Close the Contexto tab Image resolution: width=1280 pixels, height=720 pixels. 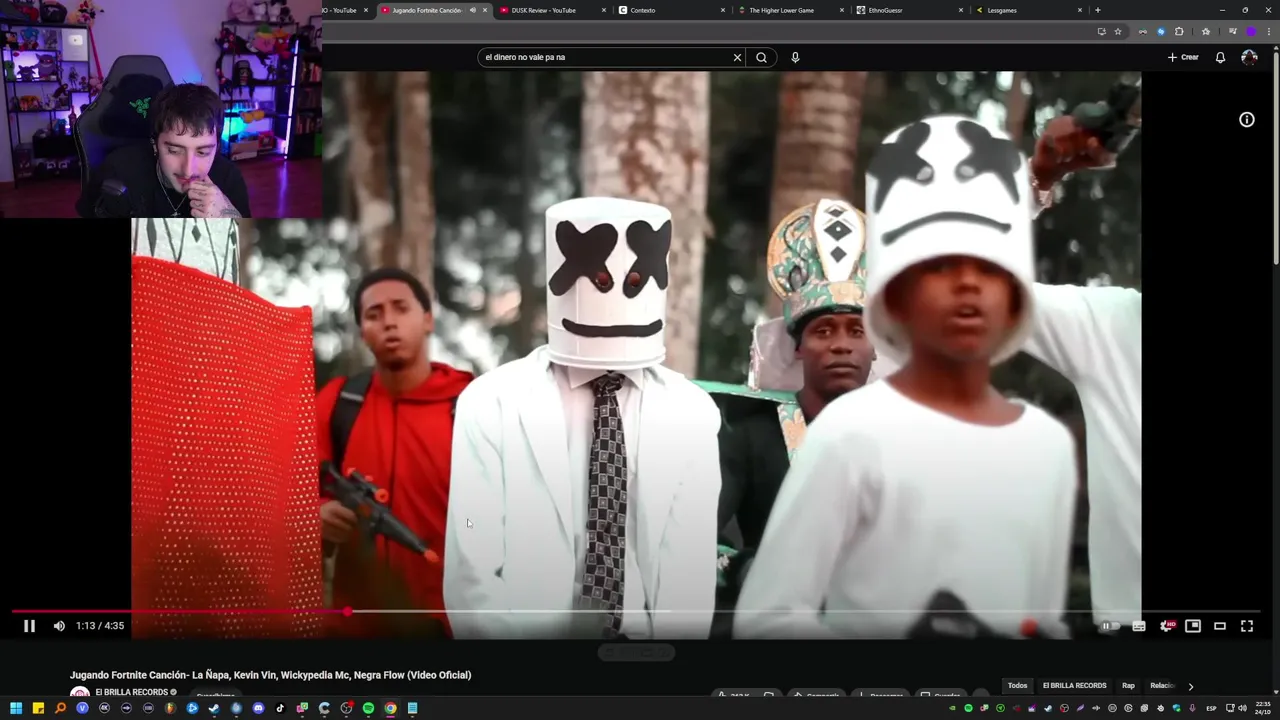point(723,10)
